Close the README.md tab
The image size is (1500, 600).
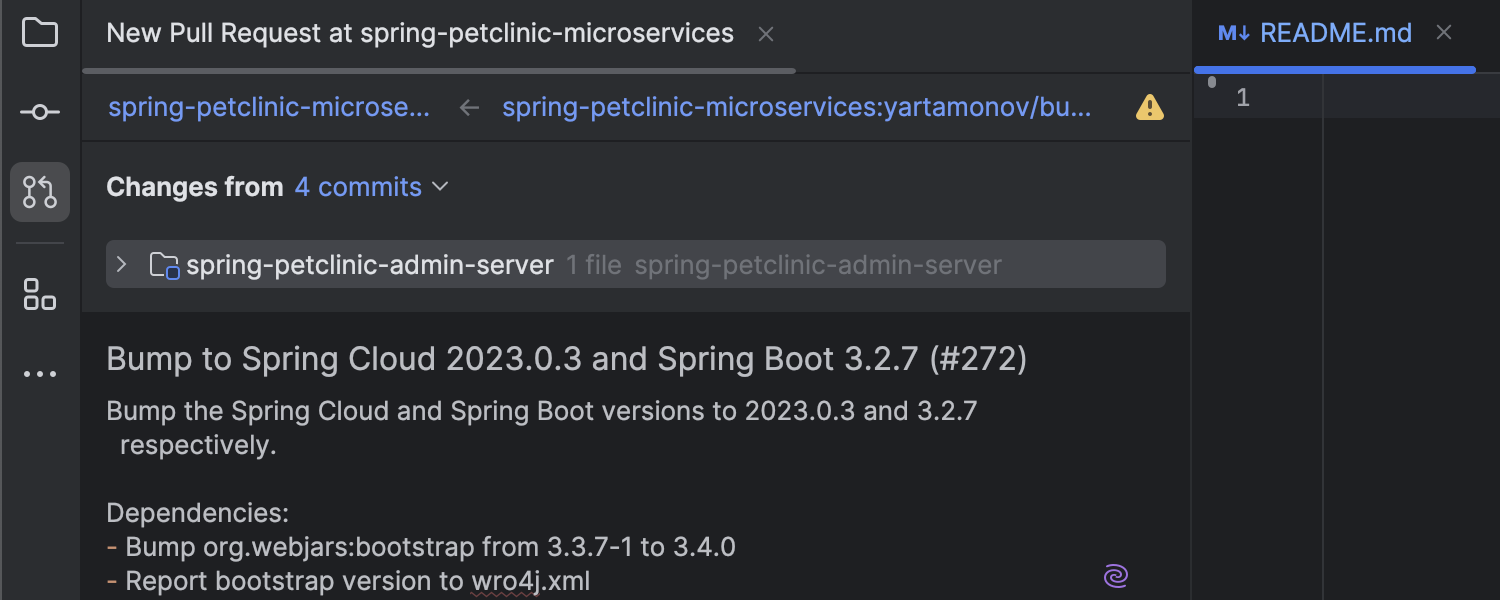click(x=1444, y=33)
